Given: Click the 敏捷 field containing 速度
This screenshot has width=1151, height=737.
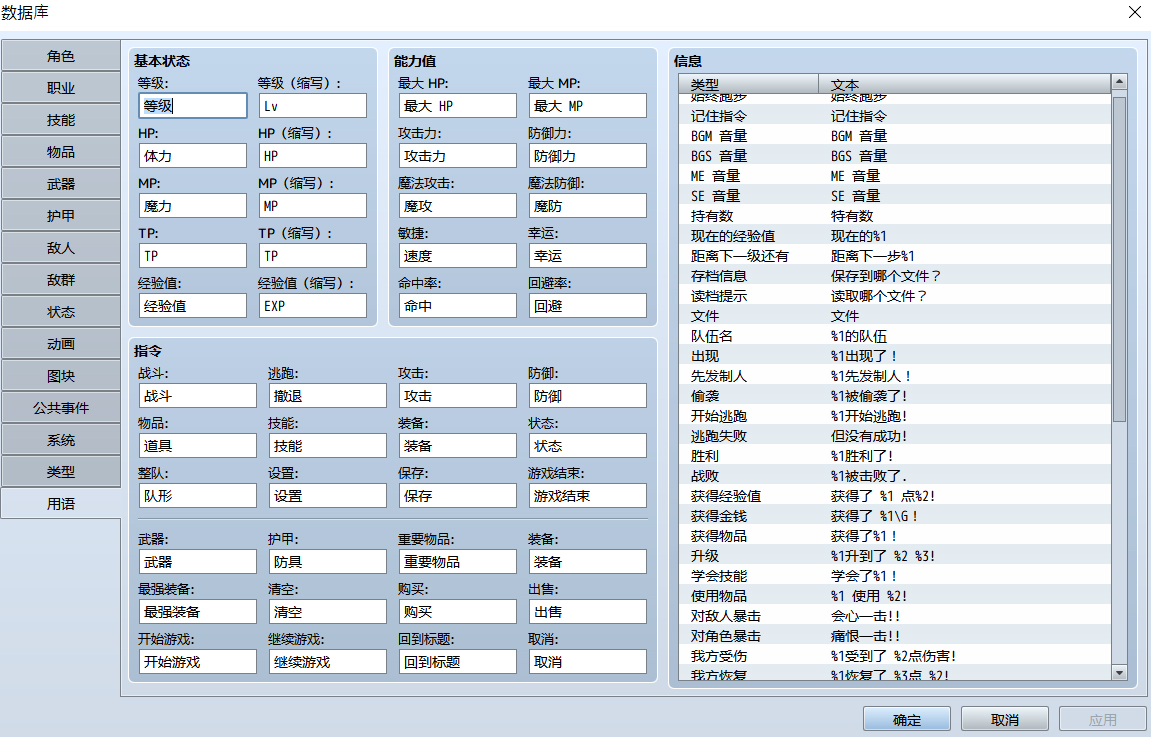Looking at the screenshot, I should click(x=457, y=255).
